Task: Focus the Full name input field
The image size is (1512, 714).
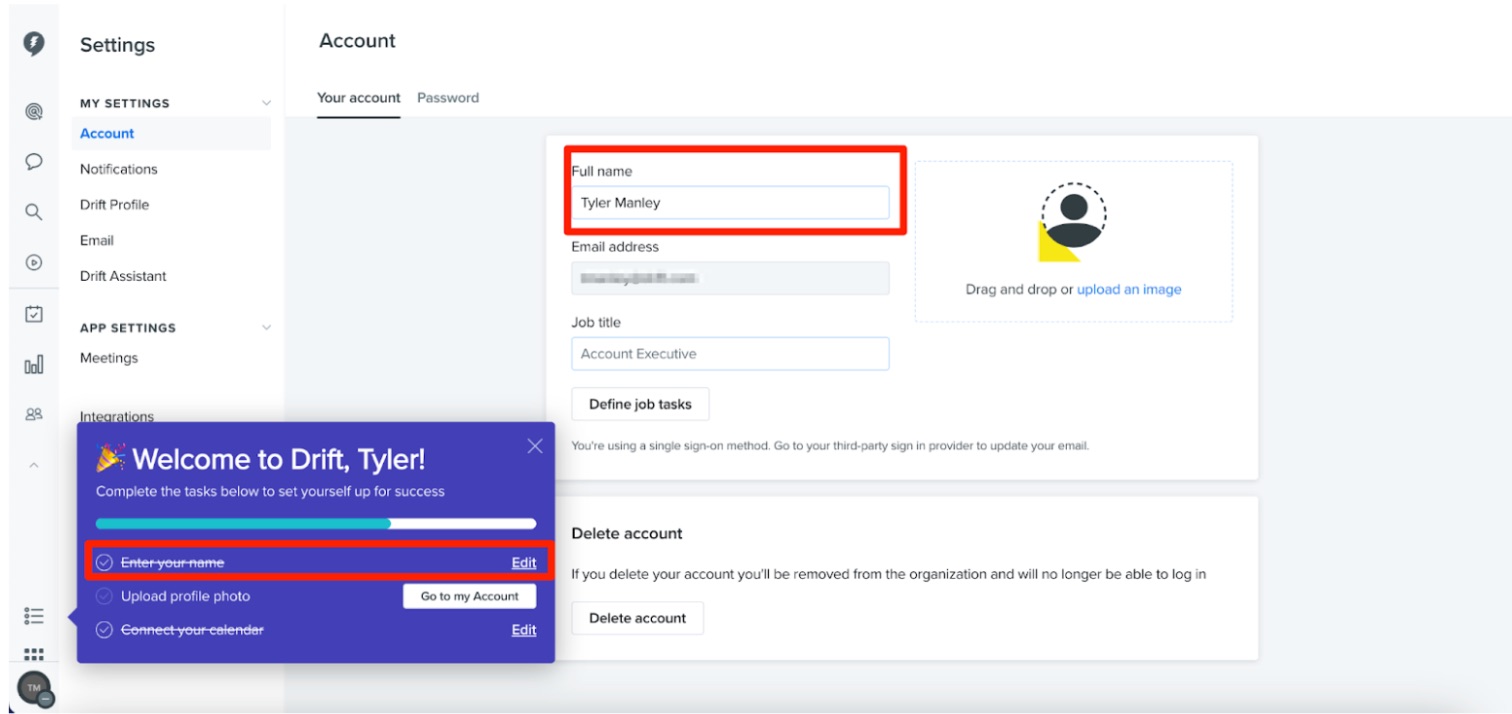Action: [730, 202]
